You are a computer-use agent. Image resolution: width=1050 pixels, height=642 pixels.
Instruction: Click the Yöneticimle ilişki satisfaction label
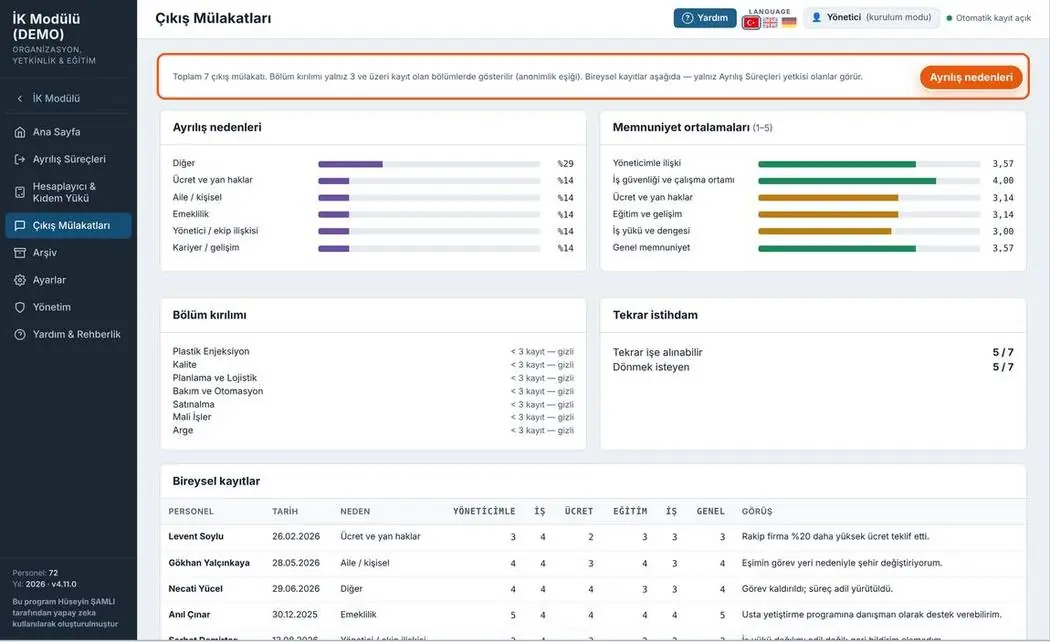click(647, 163)
